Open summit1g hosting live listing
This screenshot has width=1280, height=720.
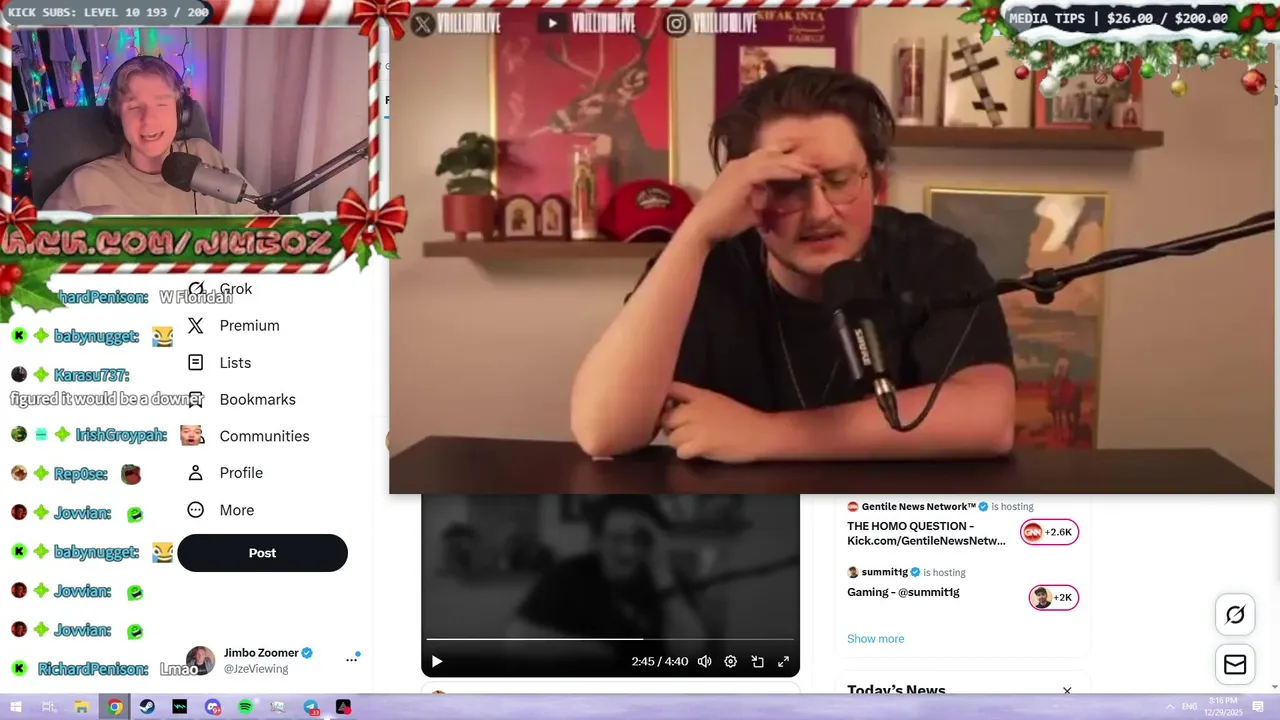(963, 586)
